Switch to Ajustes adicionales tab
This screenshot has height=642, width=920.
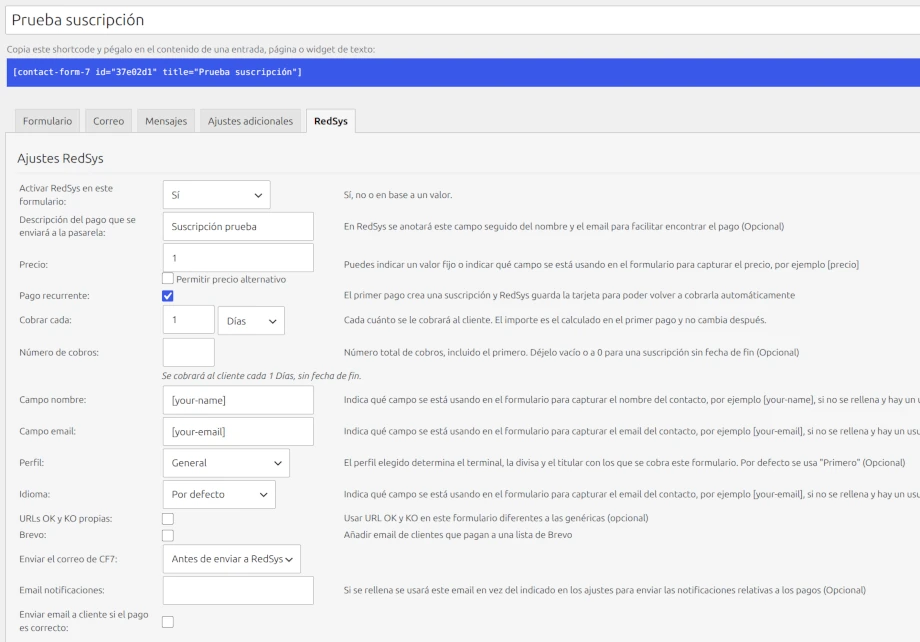pos(251,121)
